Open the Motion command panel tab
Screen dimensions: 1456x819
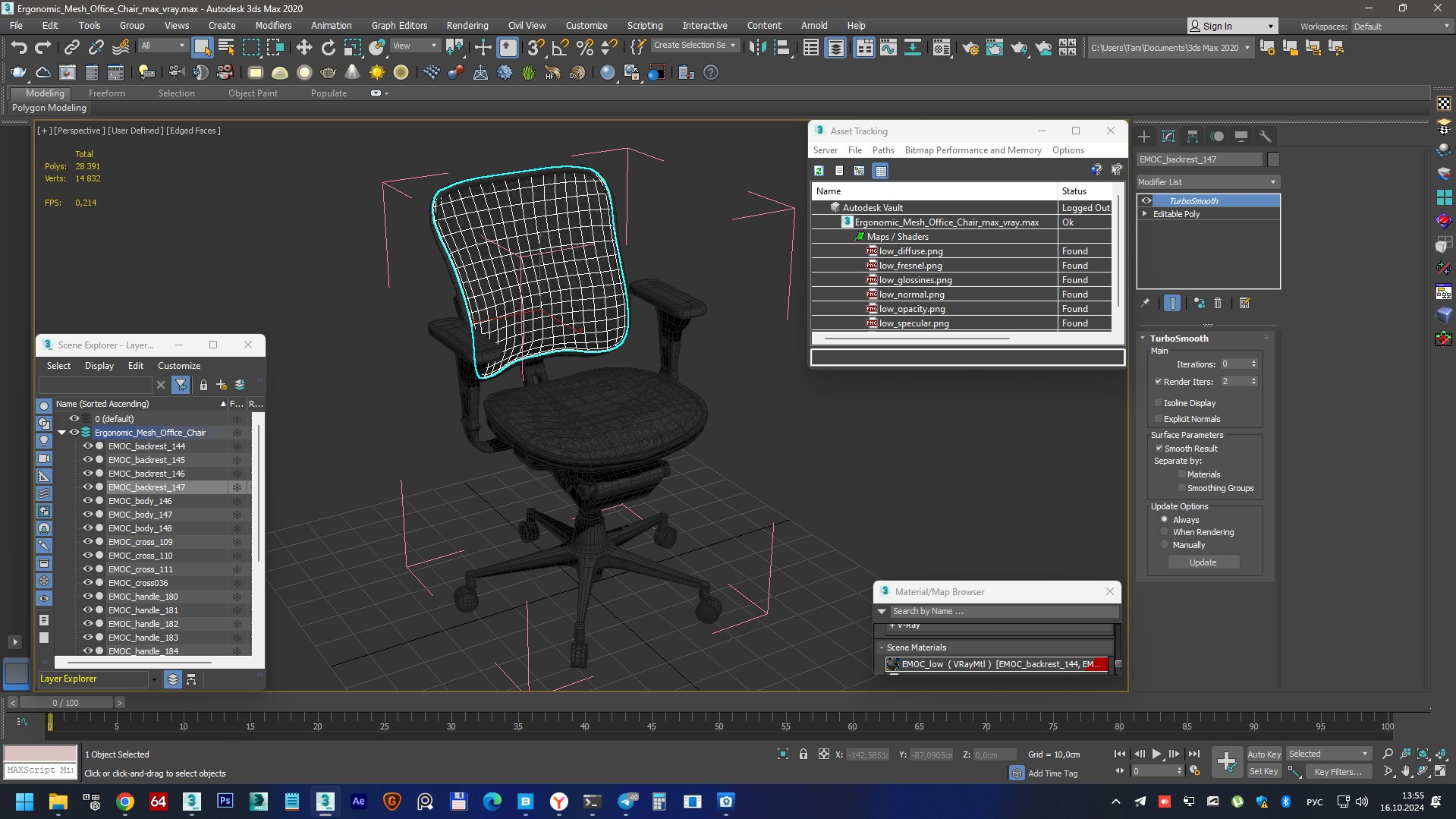[1217, 137]
